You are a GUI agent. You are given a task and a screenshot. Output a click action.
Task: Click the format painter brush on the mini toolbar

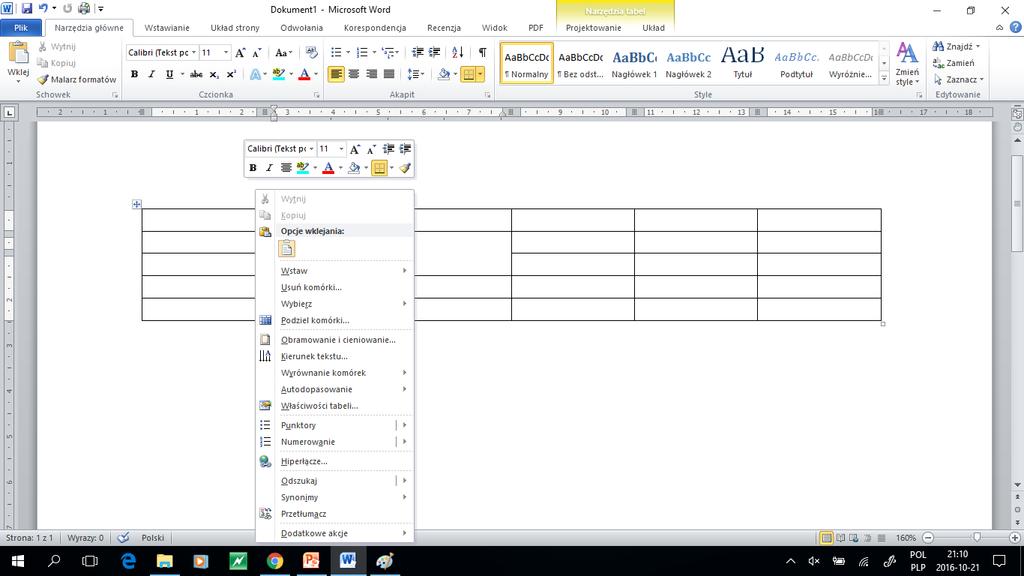tap(405, 168)
